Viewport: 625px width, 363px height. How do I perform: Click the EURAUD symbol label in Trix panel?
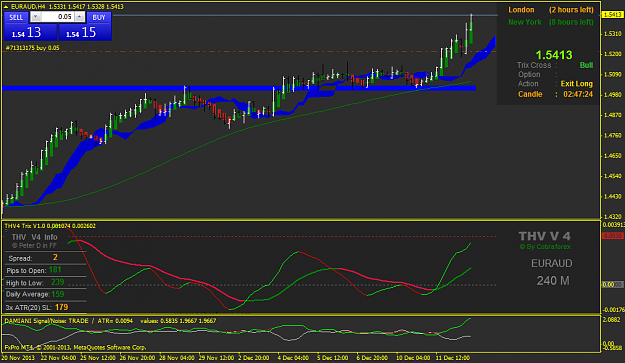click(552, 263)
